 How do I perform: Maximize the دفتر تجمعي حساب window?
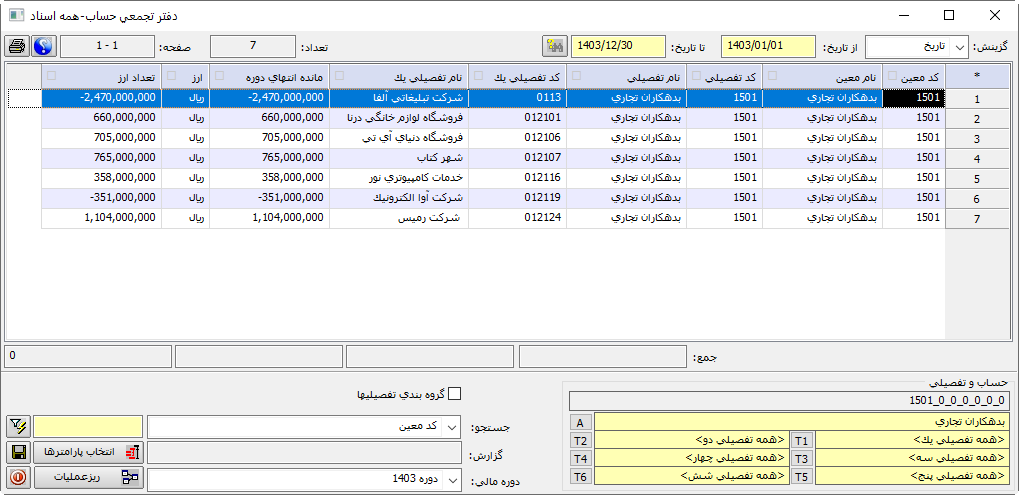pos(949,15)
